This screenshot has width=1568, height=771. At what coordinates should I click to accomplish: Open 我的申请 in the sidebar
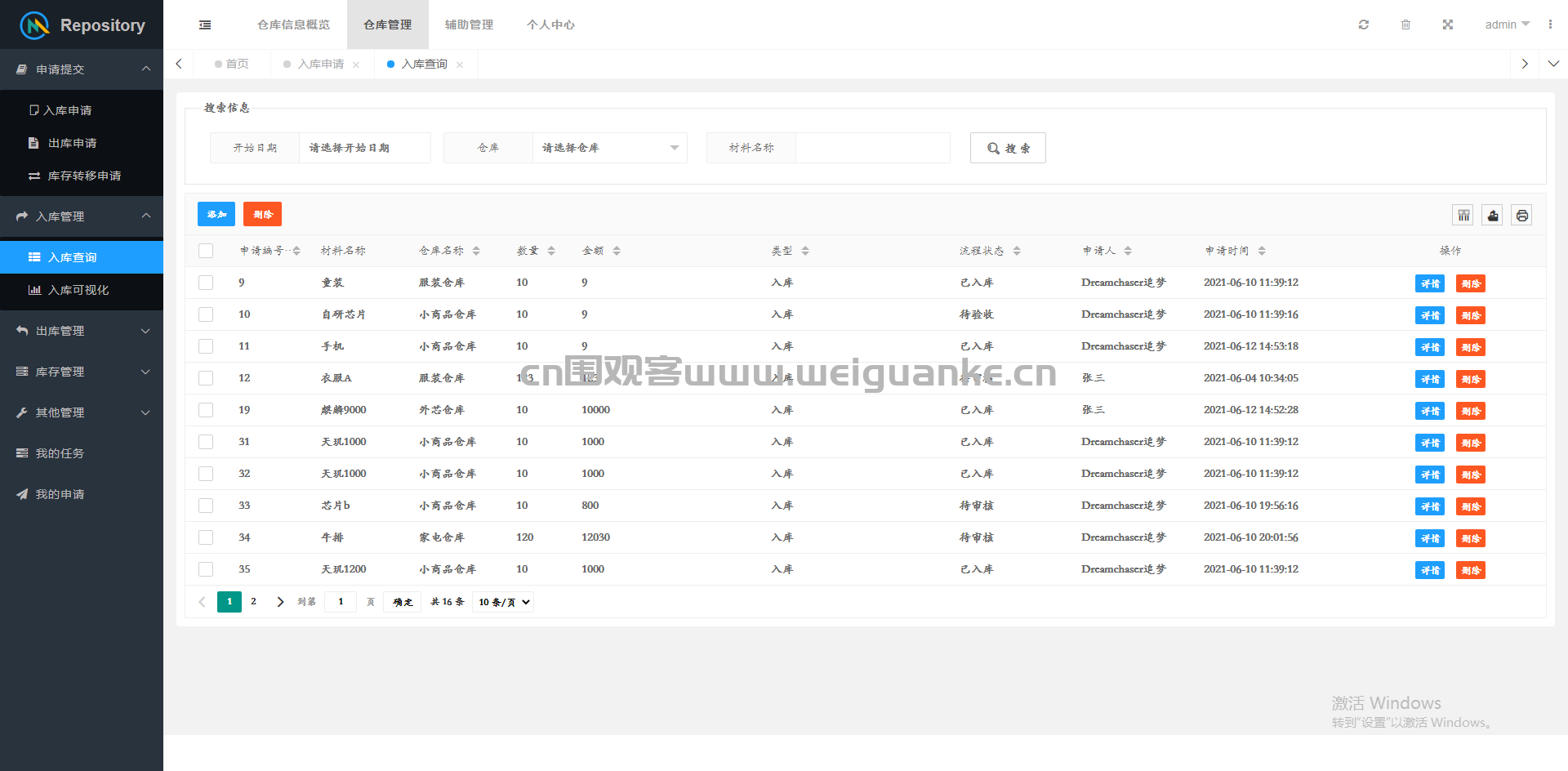pyautogui.click(x=82, y=494)
